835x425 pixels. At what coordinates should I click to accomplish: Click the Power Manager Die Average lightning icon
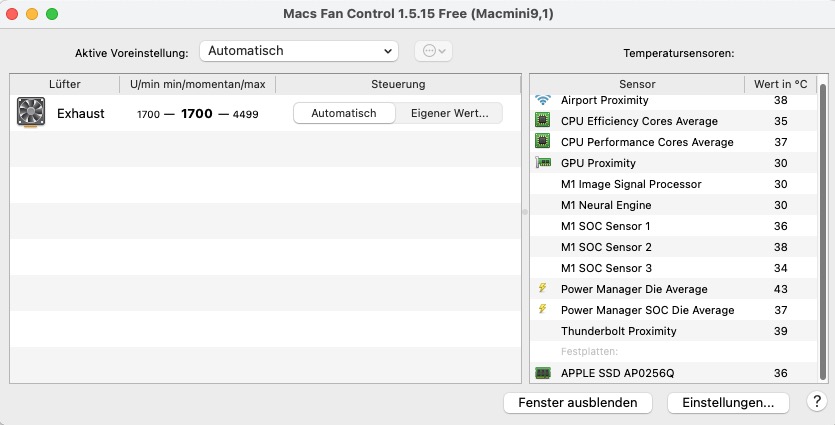click(542, 288)
